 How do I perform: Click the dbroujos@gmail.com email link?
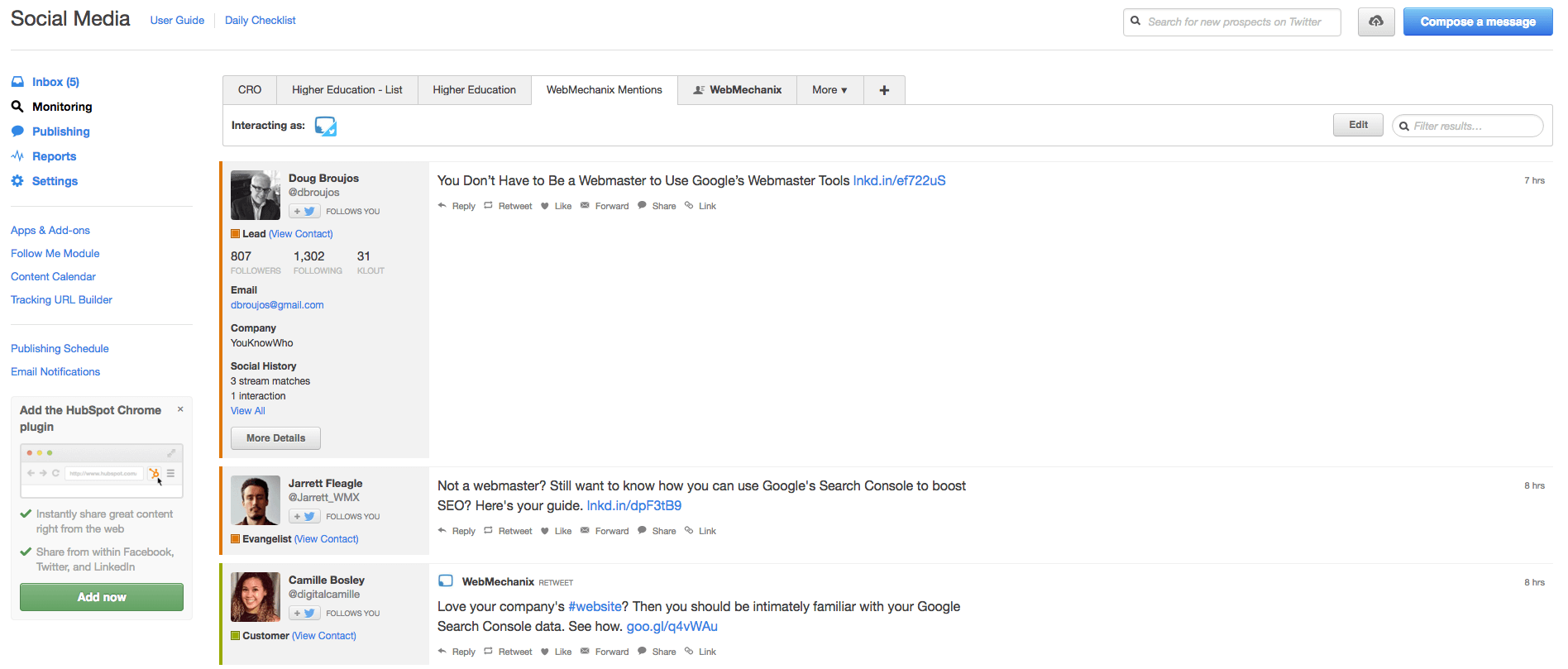[x=277, y=305]
